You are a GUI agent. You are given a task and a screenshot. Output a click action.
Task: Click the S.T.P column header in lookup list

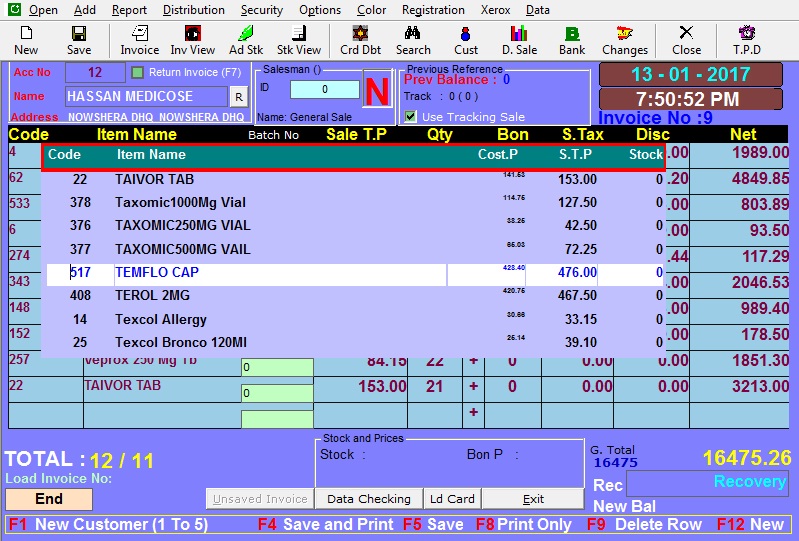pos(575,154)
